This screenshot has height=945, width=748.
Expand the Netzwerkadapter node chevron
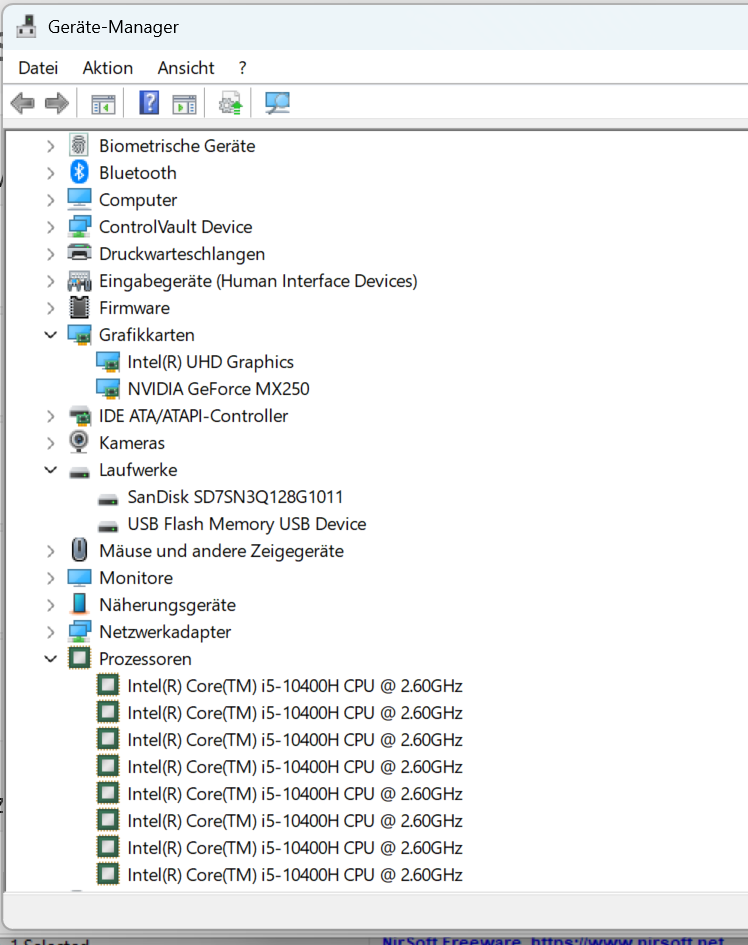pyautogui.click(x=51, y=632)
